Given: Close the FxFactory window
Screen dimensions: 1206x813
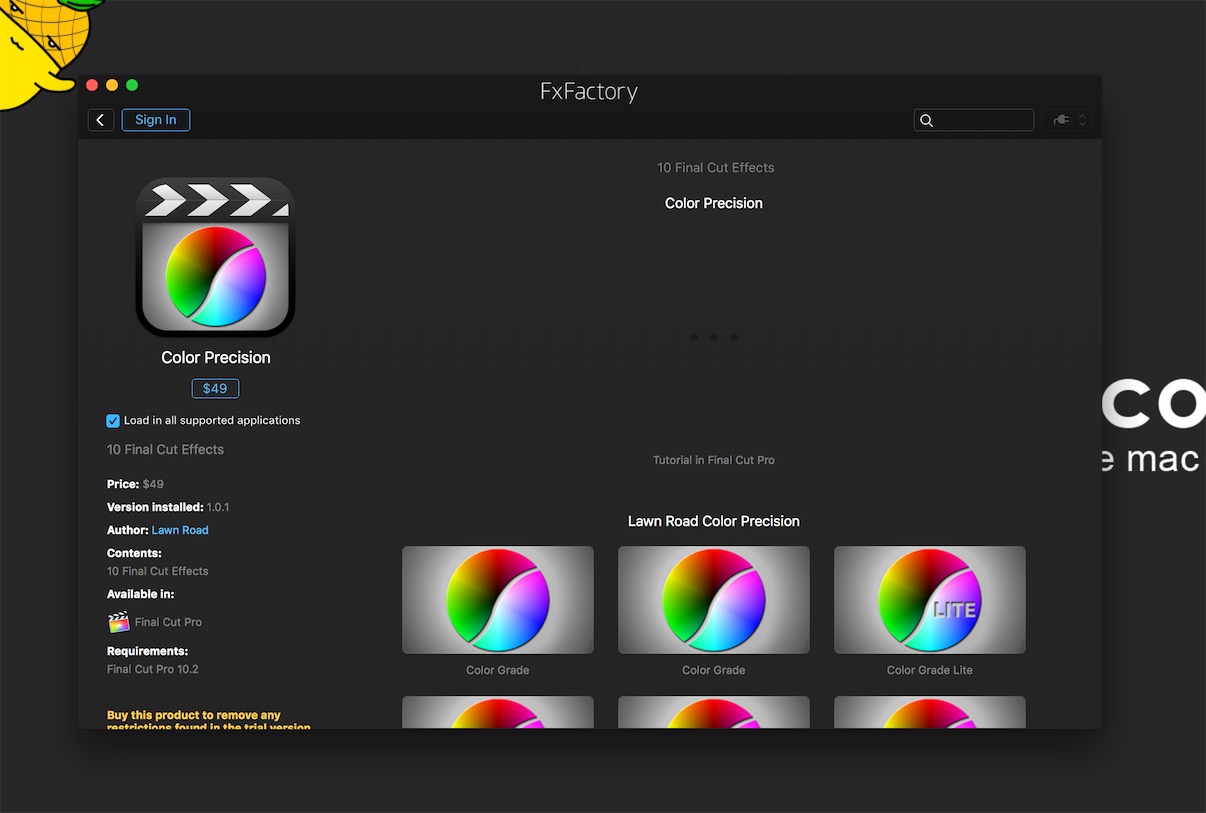Looking at the screenshot, I should tap(93, 86).
